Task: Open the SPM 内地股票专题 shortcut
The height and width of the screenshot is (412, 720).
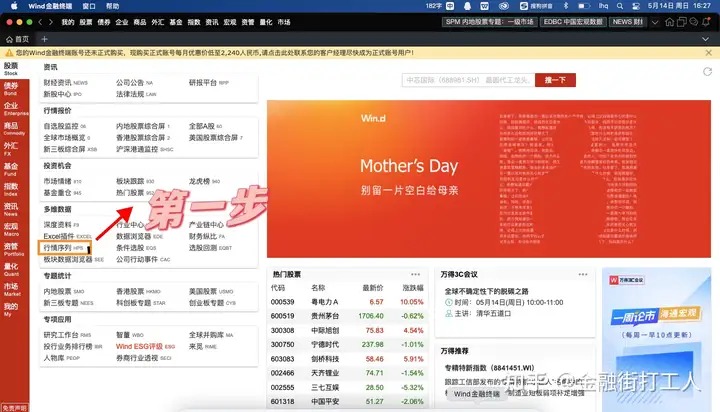Action: (x=489, y=22)
